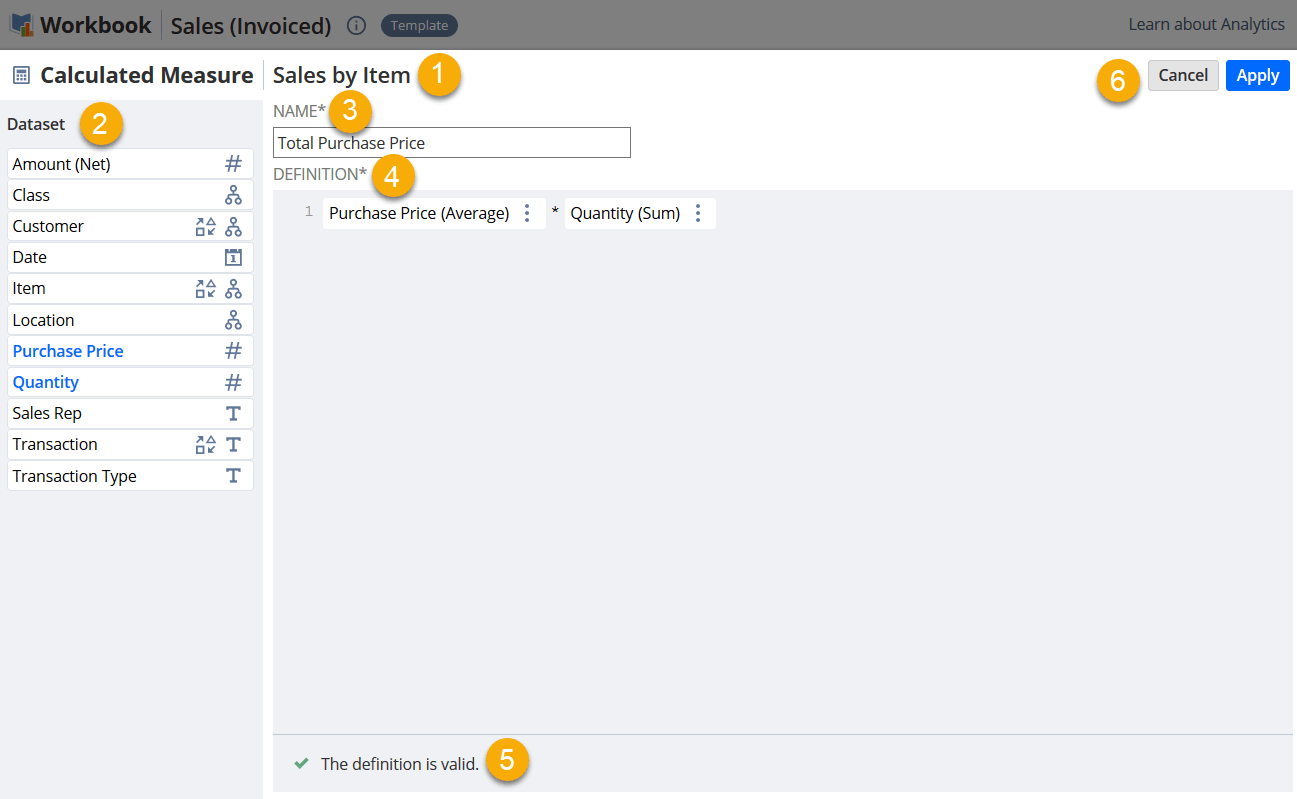Viewport: 1297px width, 799px height.
Task: Select Class dataset field
Action: (130, 195)
